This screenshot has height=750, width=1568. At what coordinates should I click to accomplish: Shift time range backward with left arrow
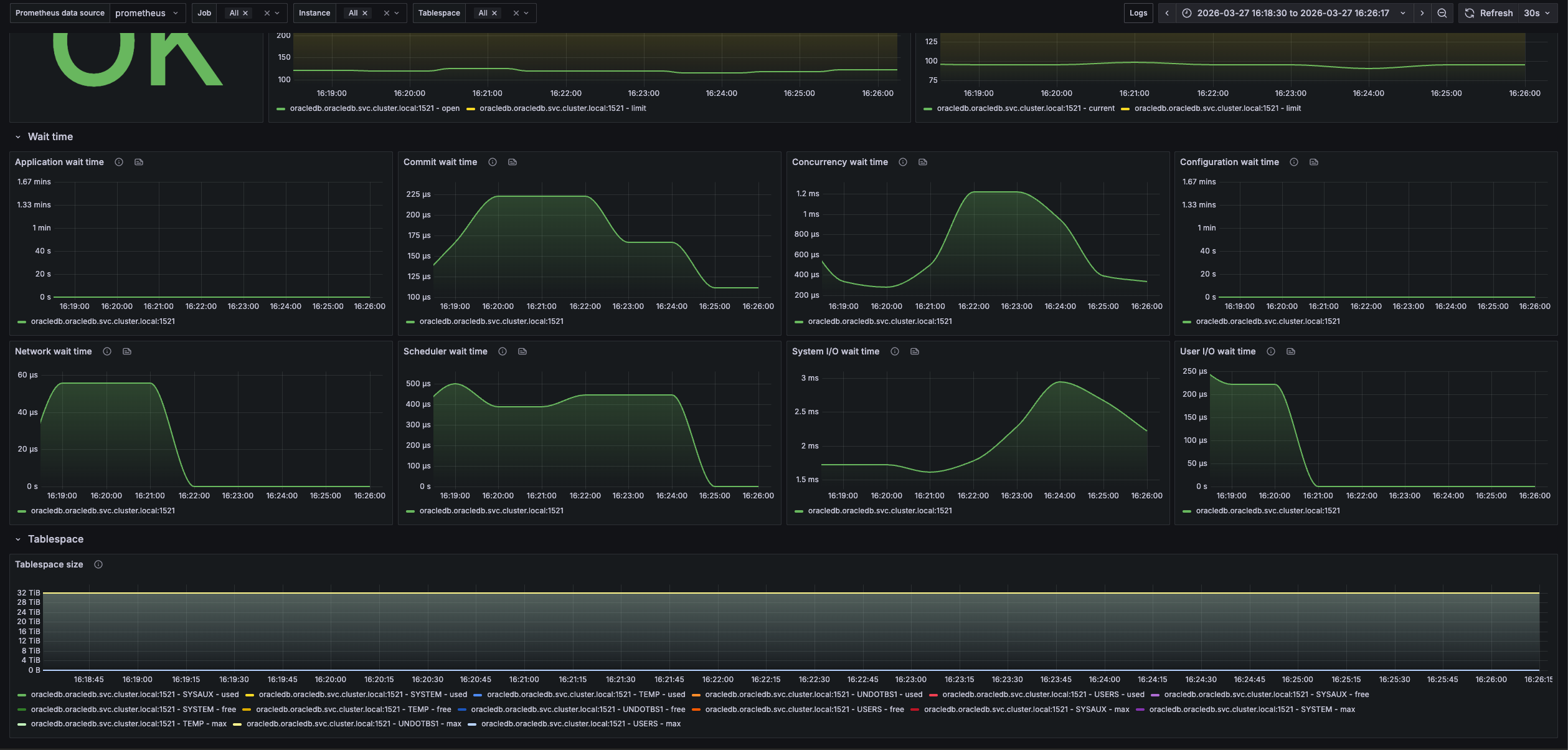tap(1167, 13)
